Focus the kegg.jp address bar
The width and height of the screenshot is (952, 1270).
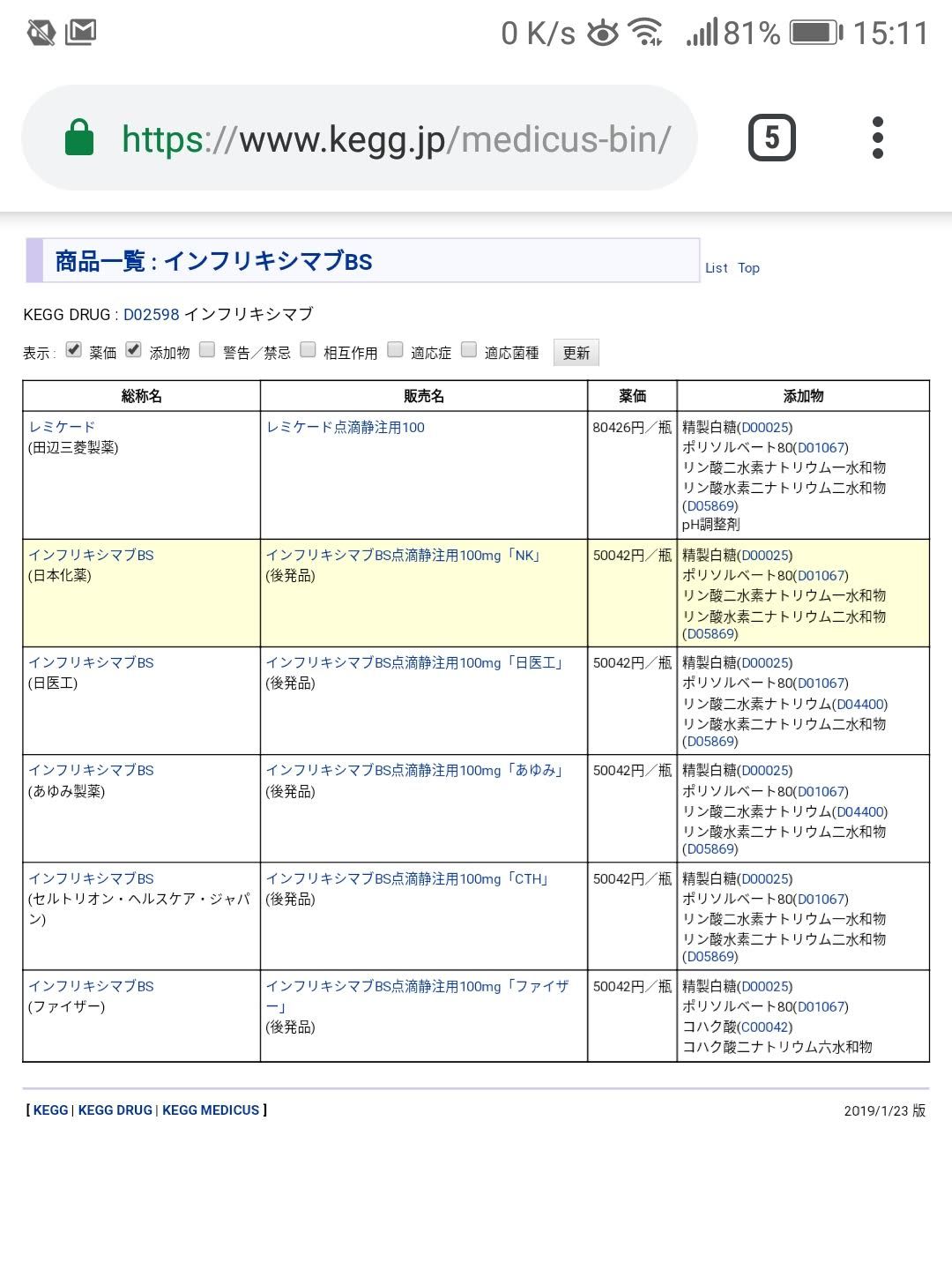click(x=360, y=138)
